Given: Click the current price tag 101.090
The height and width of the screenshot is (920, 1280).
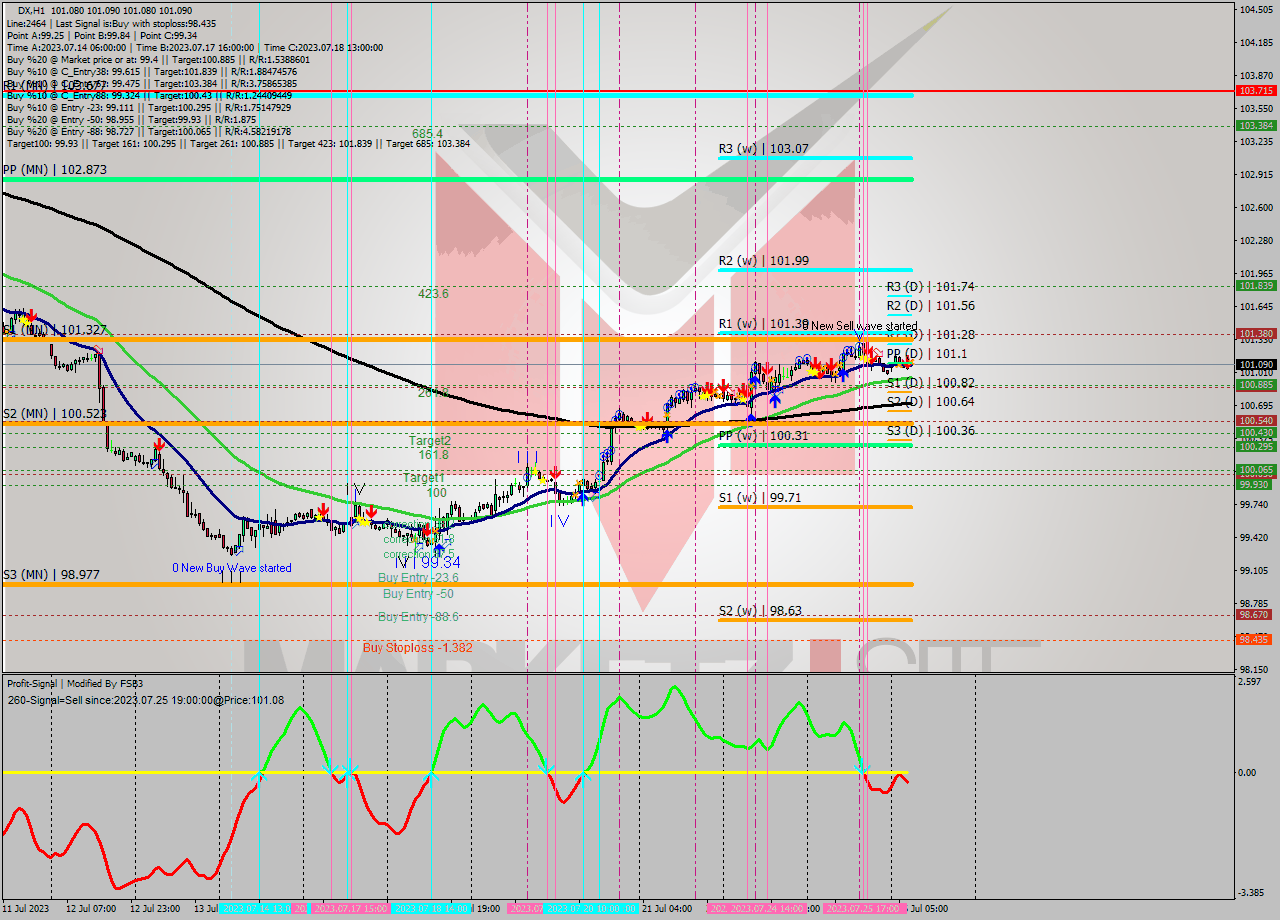Looking at the screenshot, I should pyautogui.click(x=1256, y=365).
